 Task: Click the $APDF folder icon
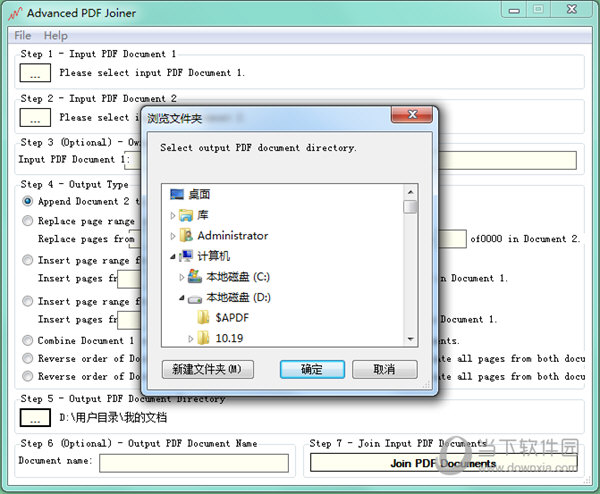203,317
